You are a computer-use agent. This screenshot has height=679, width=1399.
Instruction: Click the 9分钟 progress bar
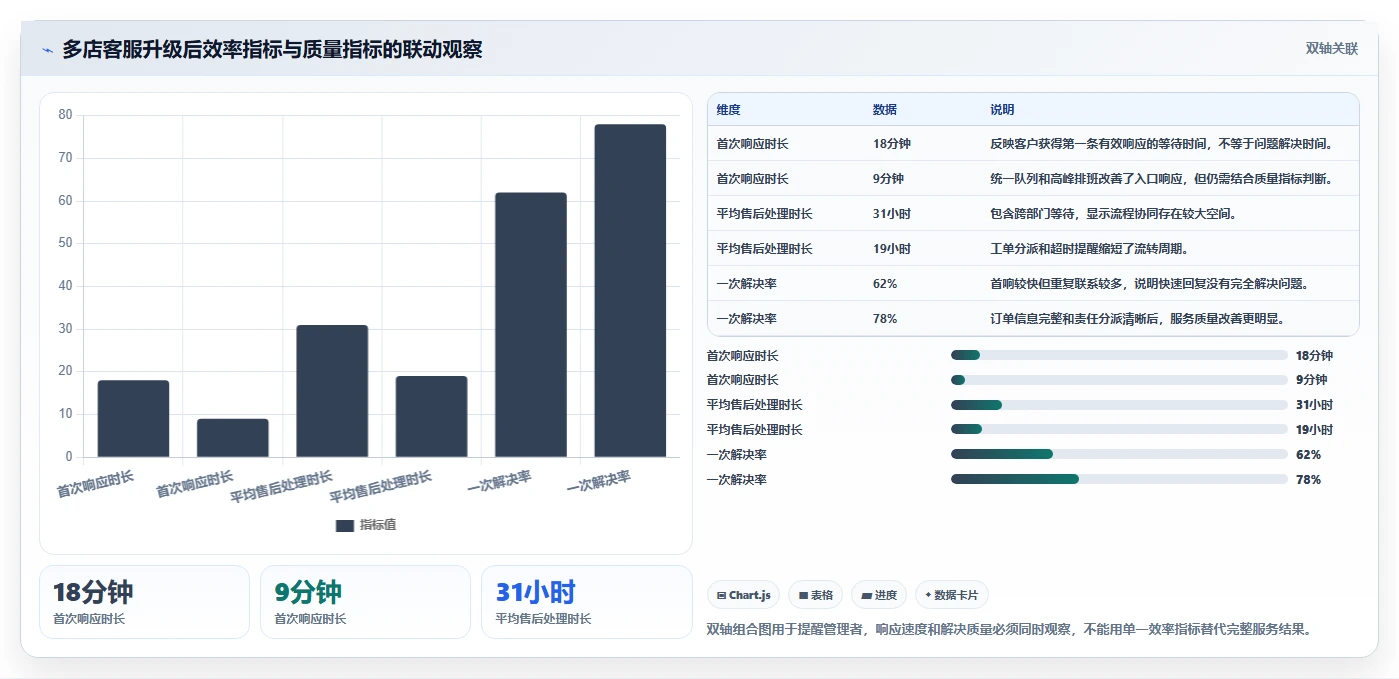pyautogui.click(x=1119, y=380)
